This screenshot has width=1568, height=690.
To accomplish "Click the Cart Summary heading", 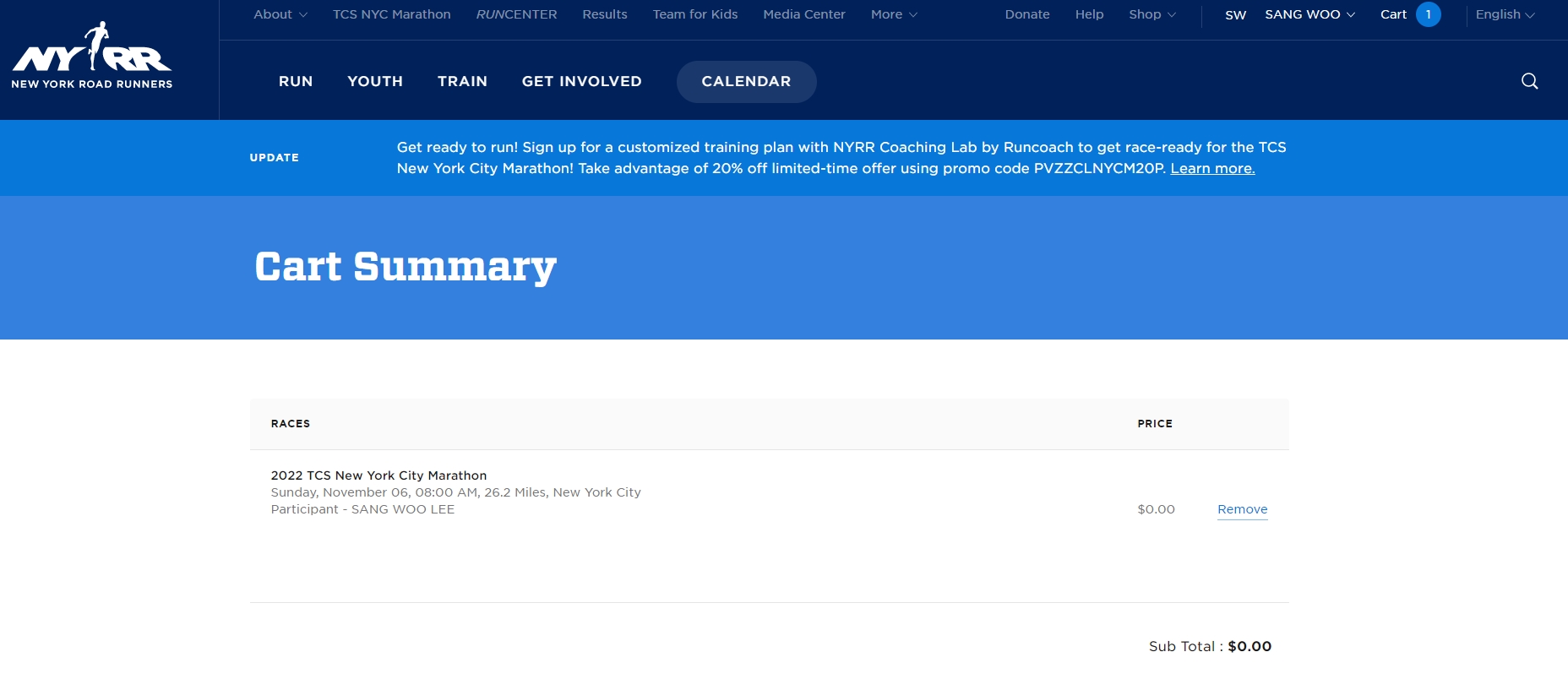I will coord(406,267).
